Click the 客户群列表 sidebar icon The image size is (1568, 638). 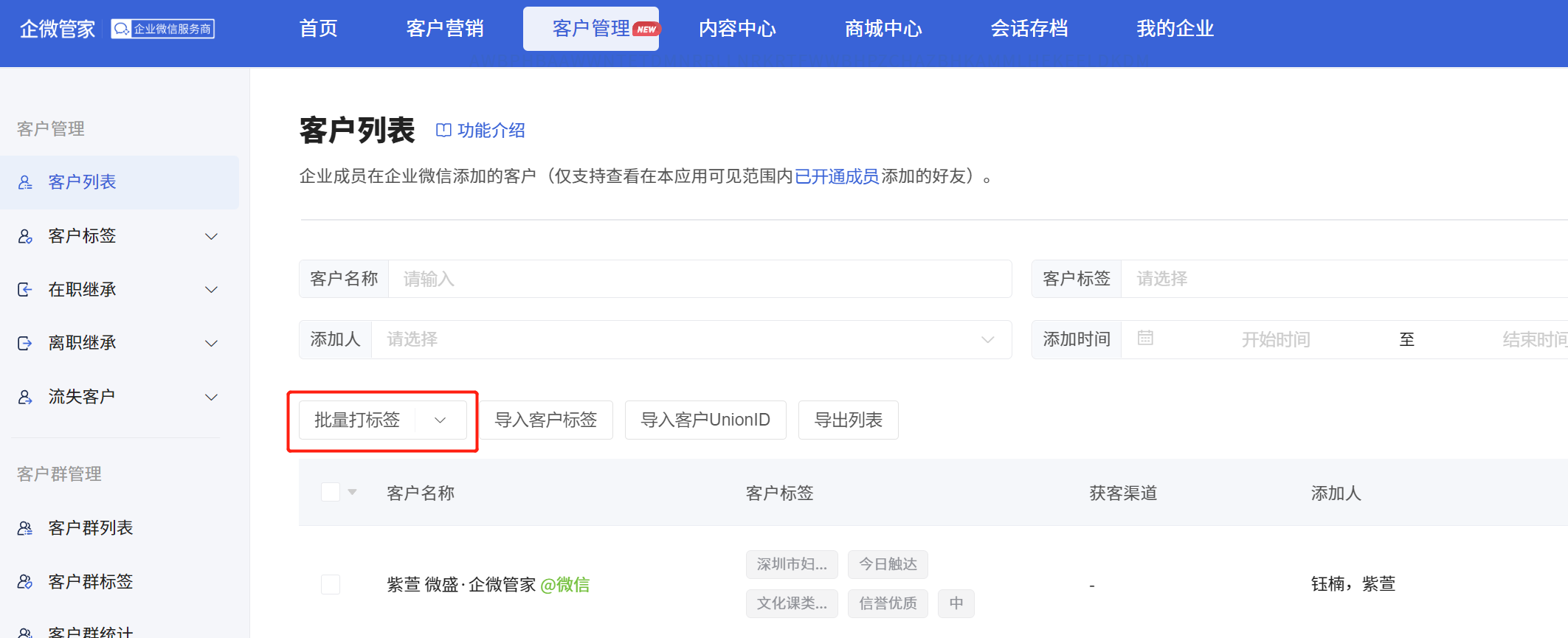(x=25, y=528)
